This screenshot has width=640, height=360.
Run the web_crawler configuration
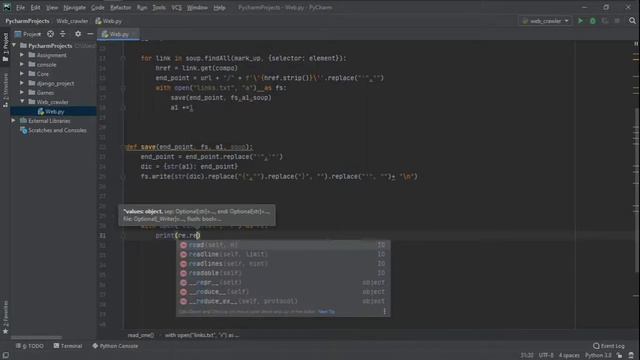tap(580, 21)
